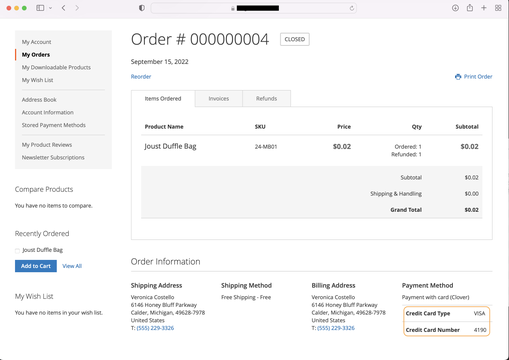Open My Downloadable Products
Viewport: 509px width, 360px height.
point(56,67)
